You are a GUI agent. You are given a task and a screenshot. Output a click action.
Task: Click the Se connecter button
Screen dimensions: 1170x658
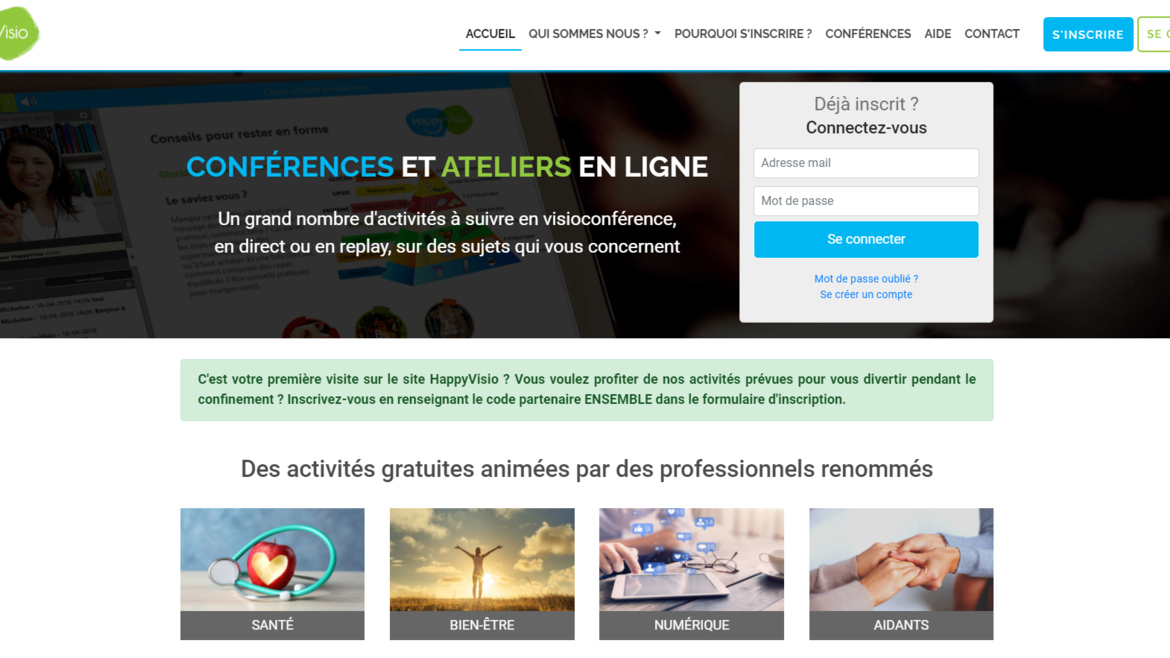tap(866, 239)
